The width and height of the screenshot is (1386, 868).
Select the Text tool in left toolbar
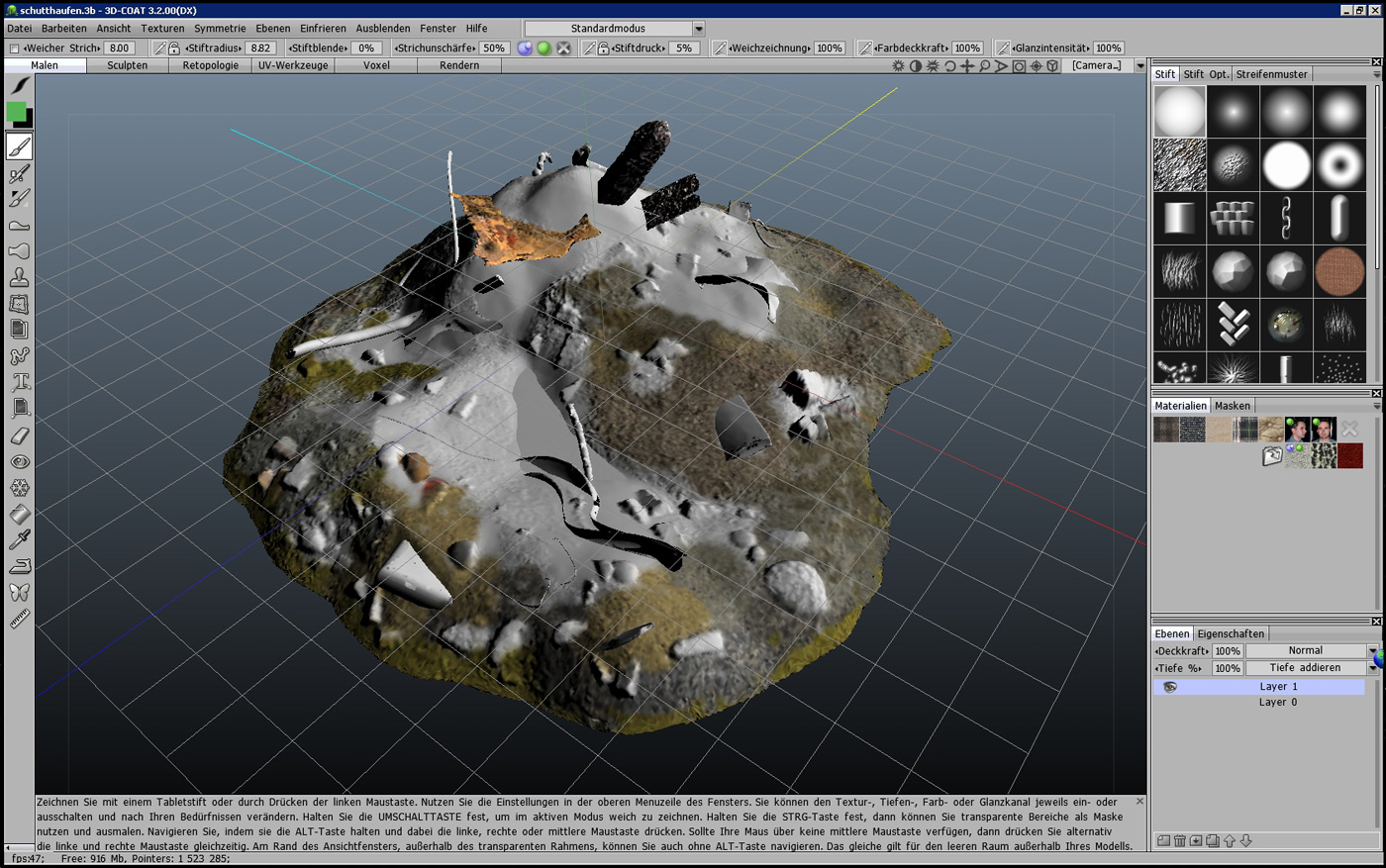point(19,382)
